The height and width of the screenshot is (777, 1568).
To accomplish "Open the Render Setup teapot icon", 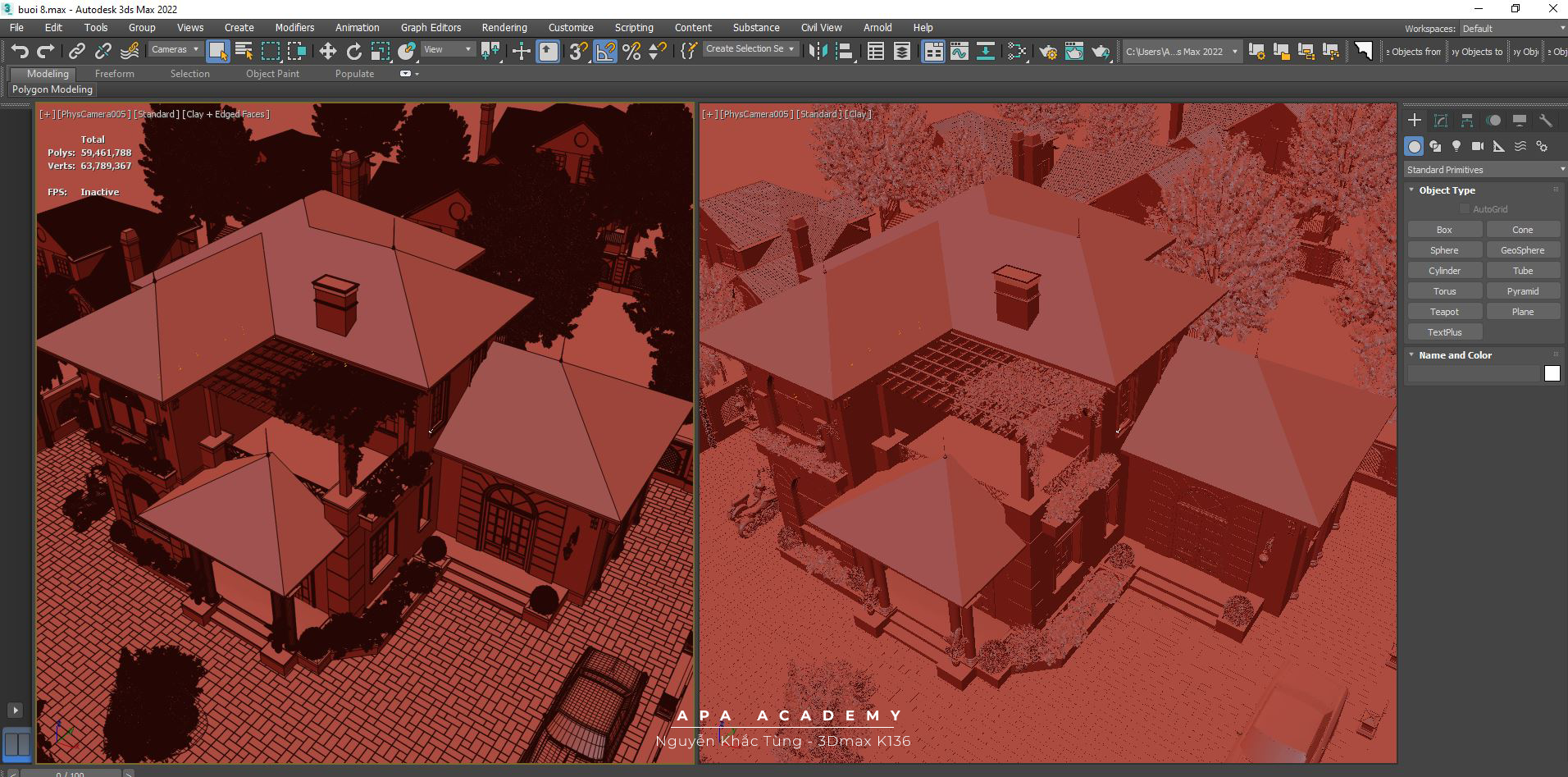I will [x=1047, y=52].
